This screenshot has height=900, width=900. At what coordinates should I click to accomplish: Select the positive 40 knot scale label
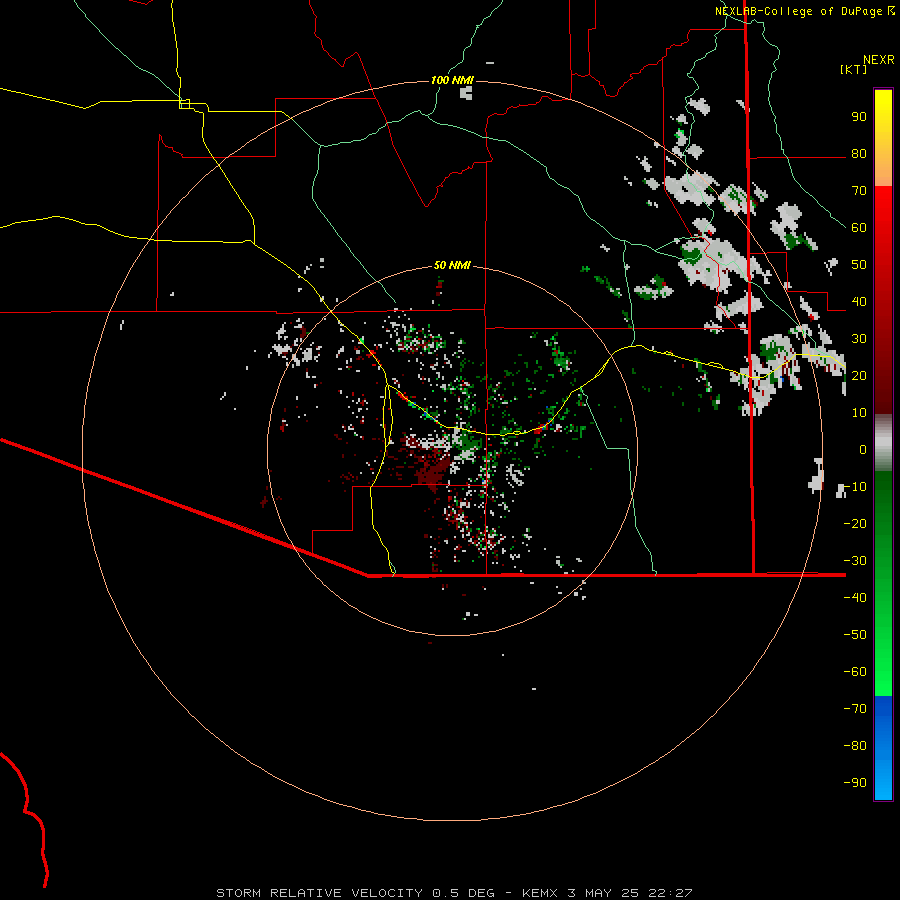[x=859, y=301]
